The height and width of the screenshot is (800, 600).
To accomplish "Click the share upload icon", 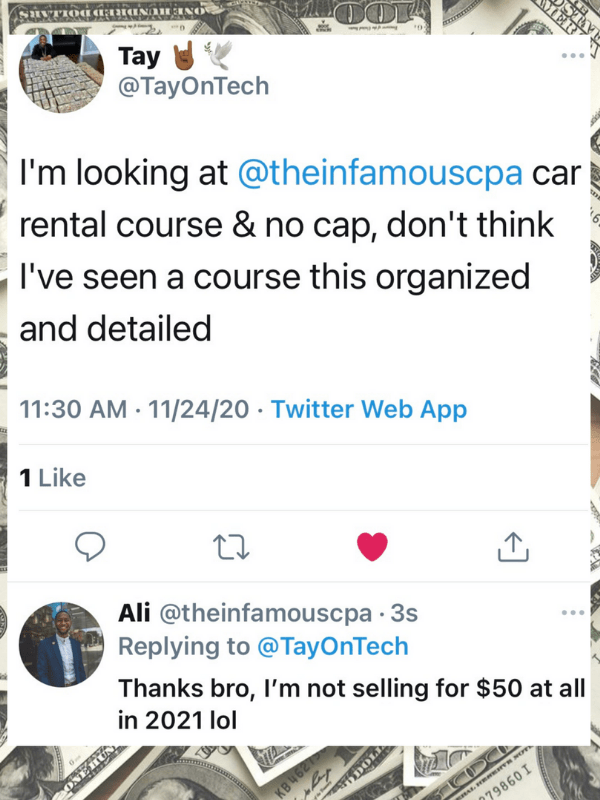I will 511,545.
